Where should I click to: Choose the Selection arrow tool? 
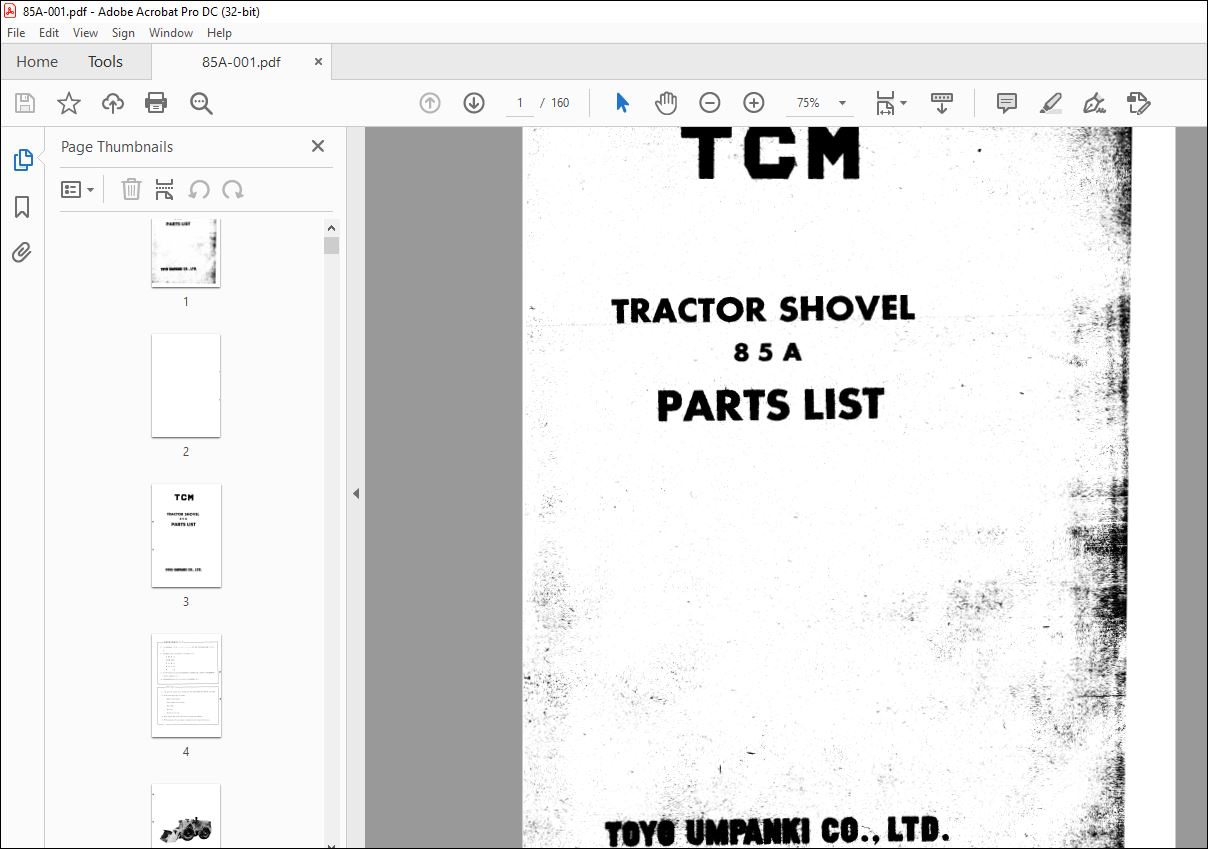point(622,103)
